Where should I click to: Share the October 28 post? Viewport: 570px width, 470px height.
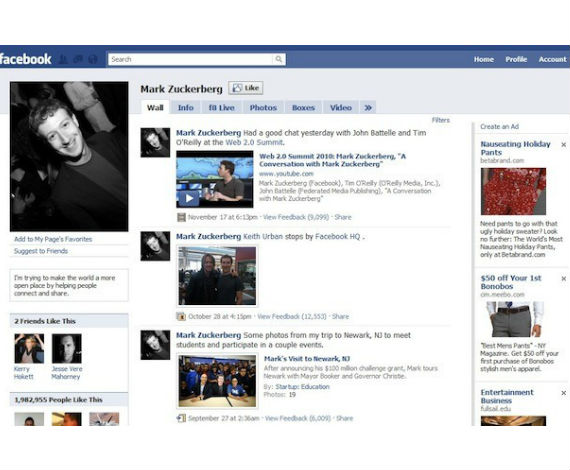(x=340, y=317)
